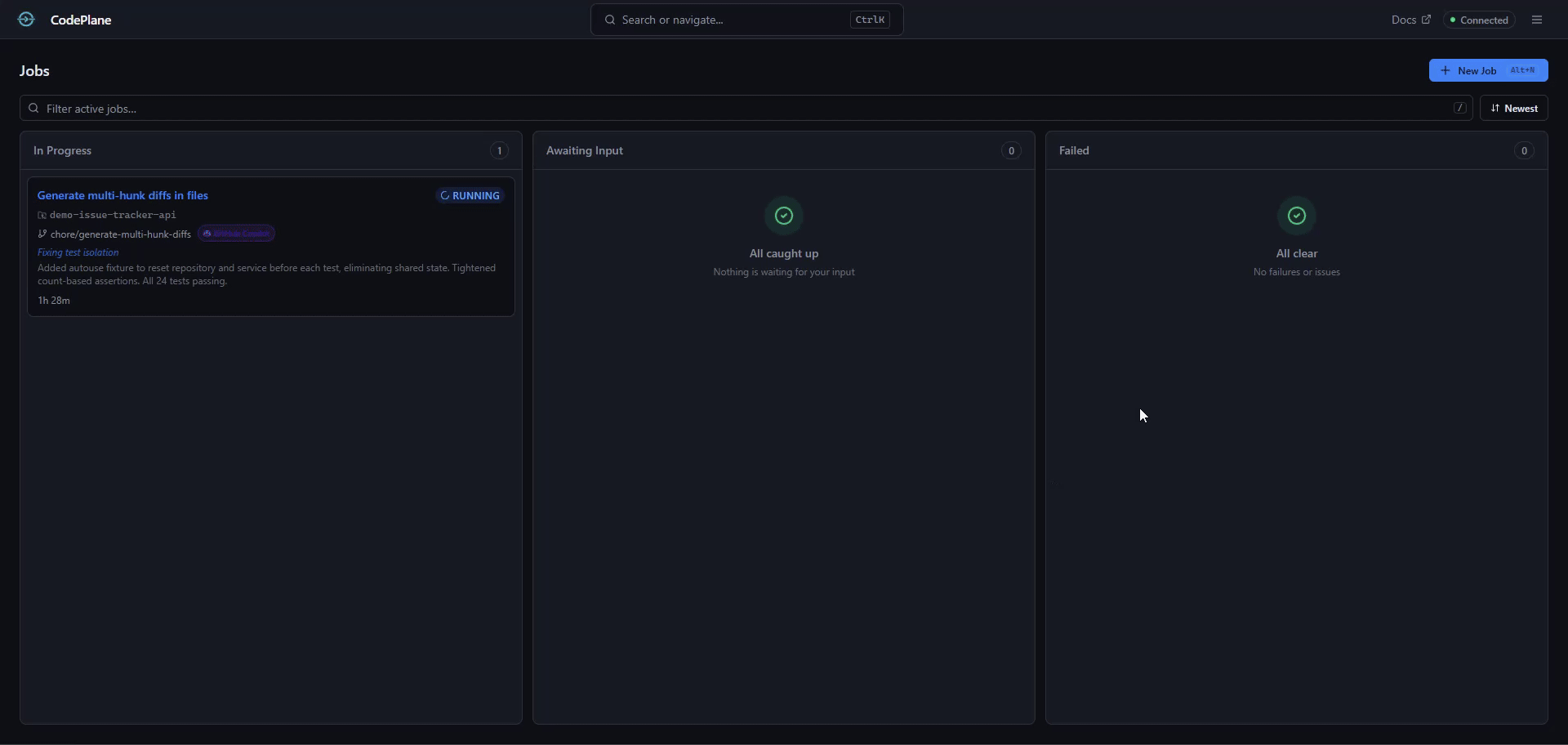
Task: Click the GitHub Copilot agent badge
Action: [236, 234]
